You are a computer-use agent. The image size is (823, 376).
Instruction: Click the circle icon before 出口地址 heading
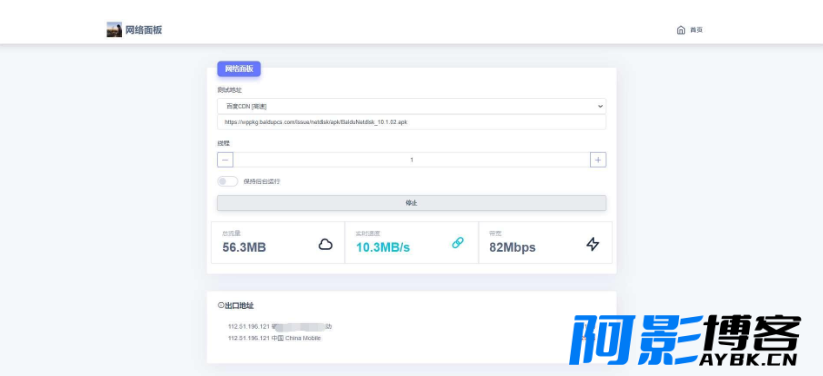pos(220,306)
